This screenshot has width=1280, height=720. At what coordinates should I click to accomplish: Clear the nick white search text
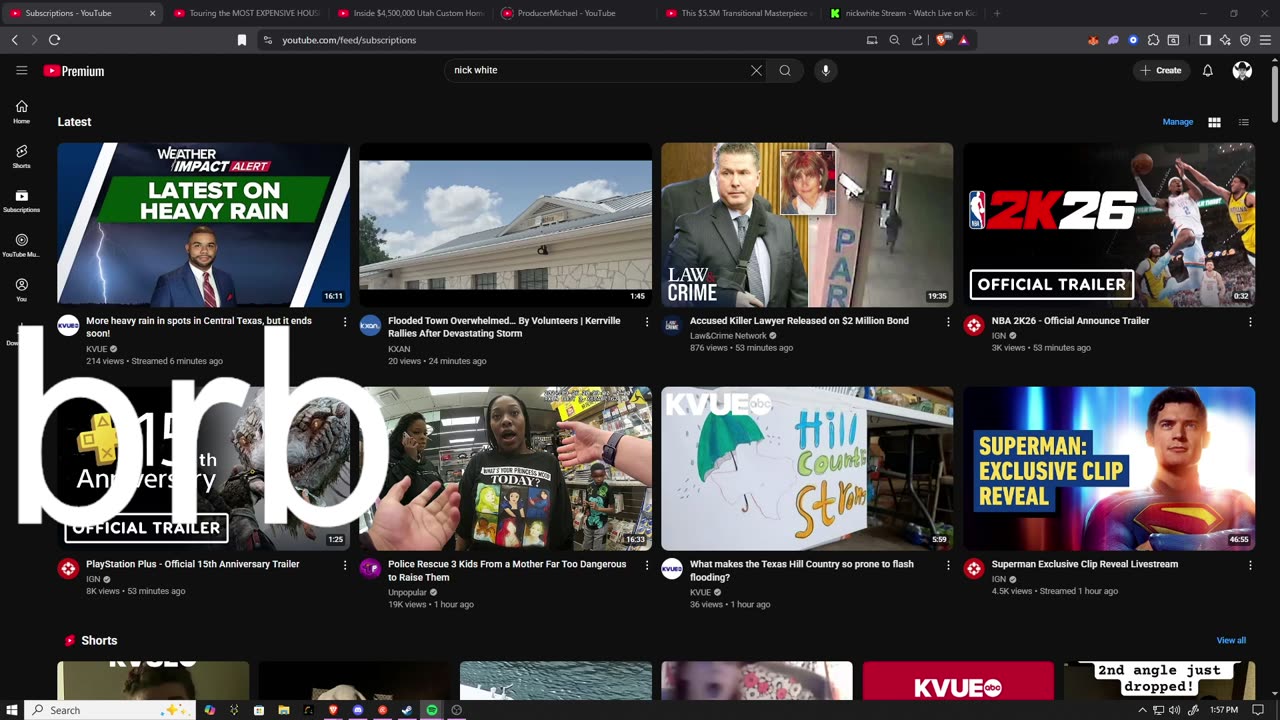756,70
